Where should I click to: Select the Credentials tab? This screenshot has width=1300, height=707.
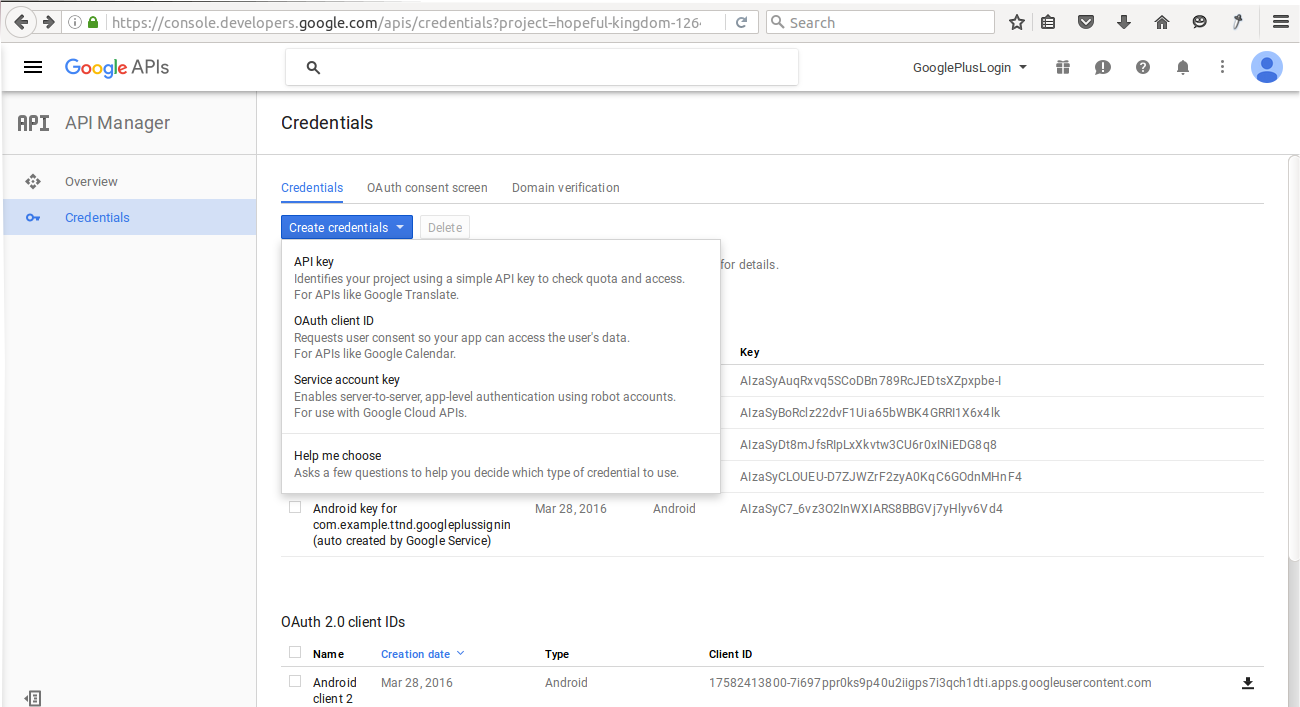click(312, 188)
